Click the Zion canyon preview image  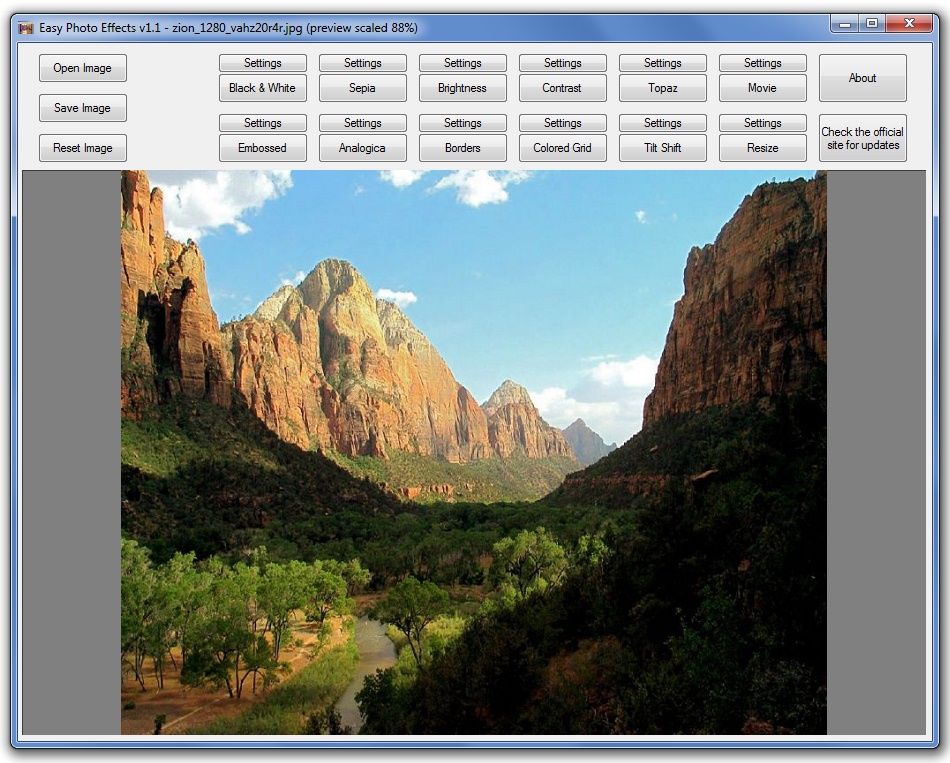coord(474,453)
